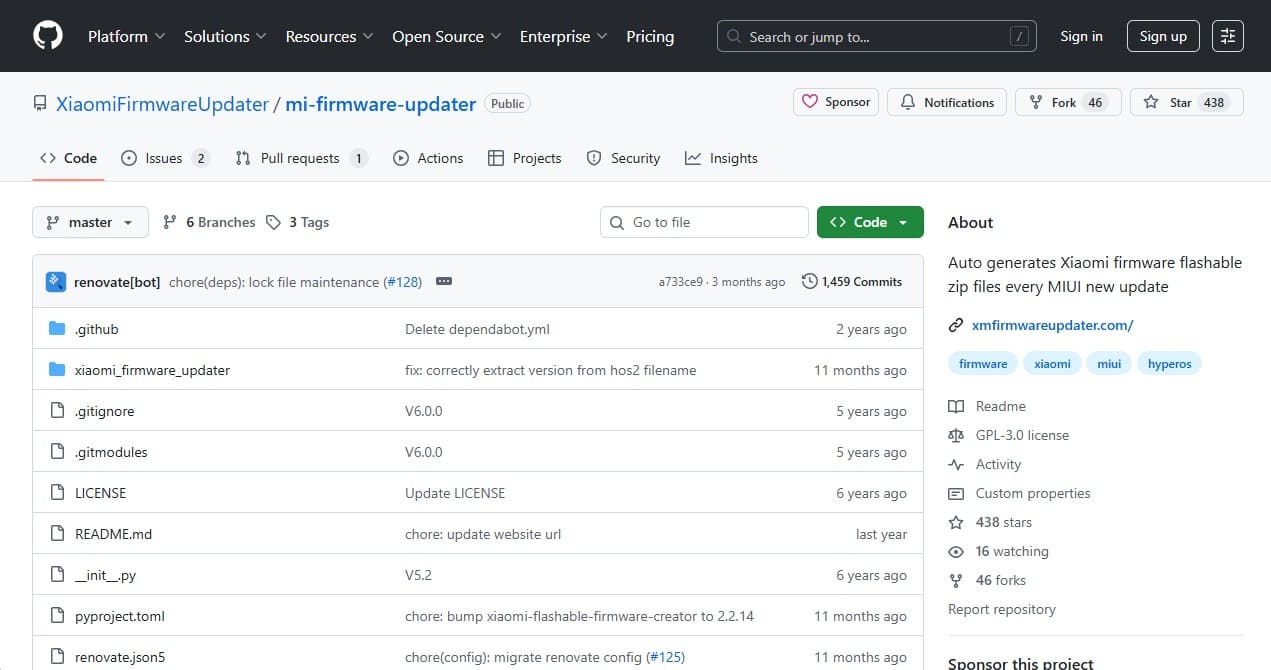Select the hyperos topic tag
This screenshot has width=1271, height=670.
pos(1170,364)
